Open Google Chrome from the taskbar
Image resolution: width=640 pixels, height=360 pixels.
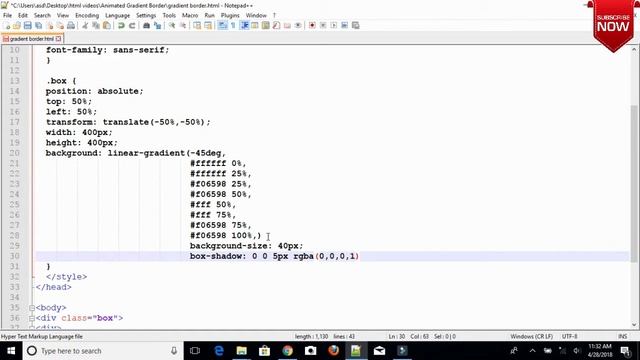[x=287, y=351]
